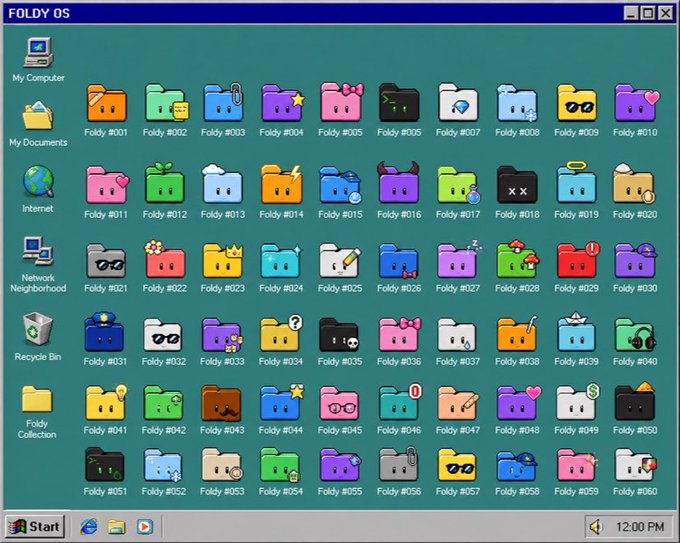Select the black Foldy #050
This screenshot has width=680, height=543.
(x=635, y=402)
